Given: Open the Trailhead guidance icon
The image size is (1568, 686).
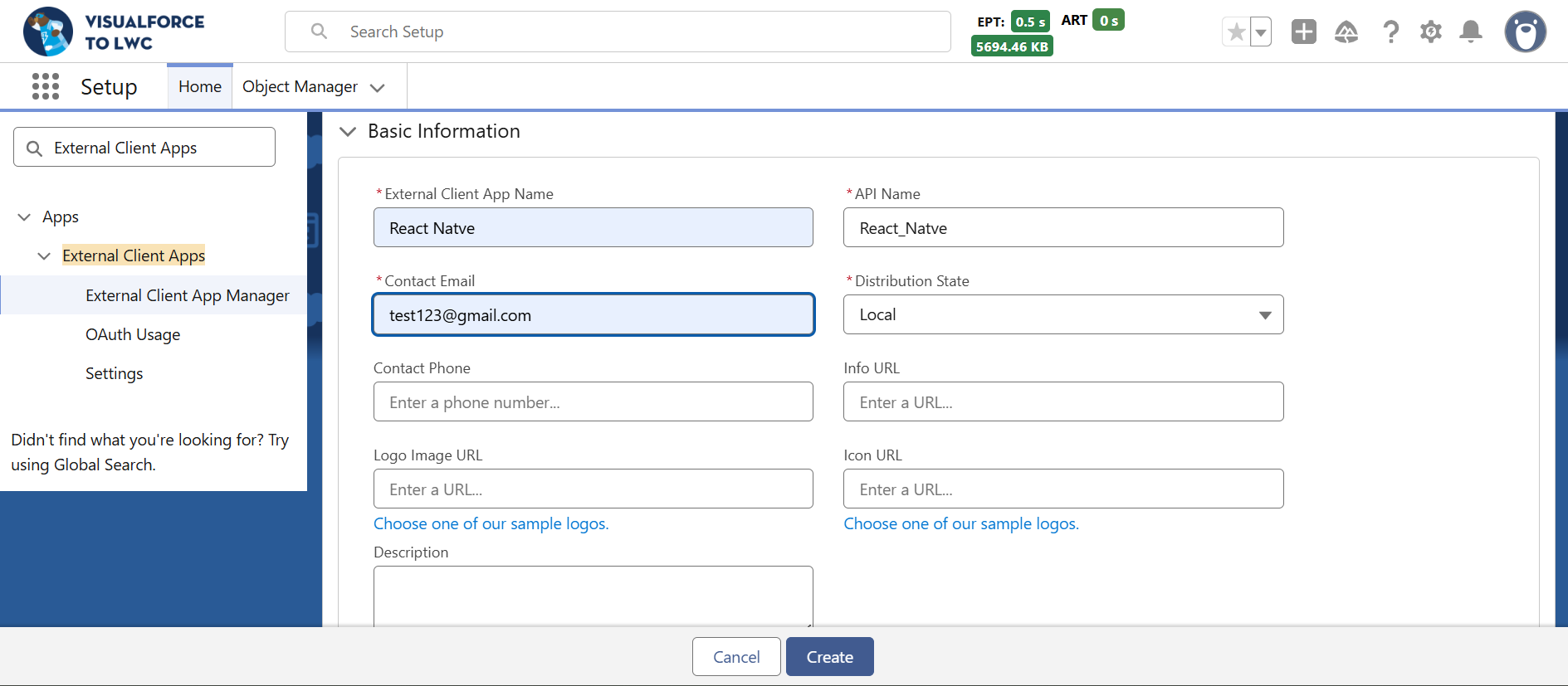Looking at the screenshot, I should 1346,32.
